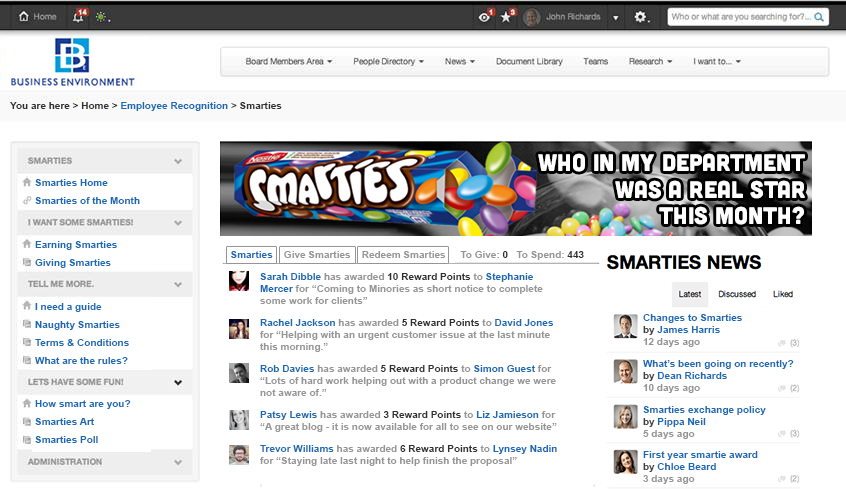This screenshot has width=846, height=490.
Task: Click comments icon for Smarties exchange policy
Action: 781,434
